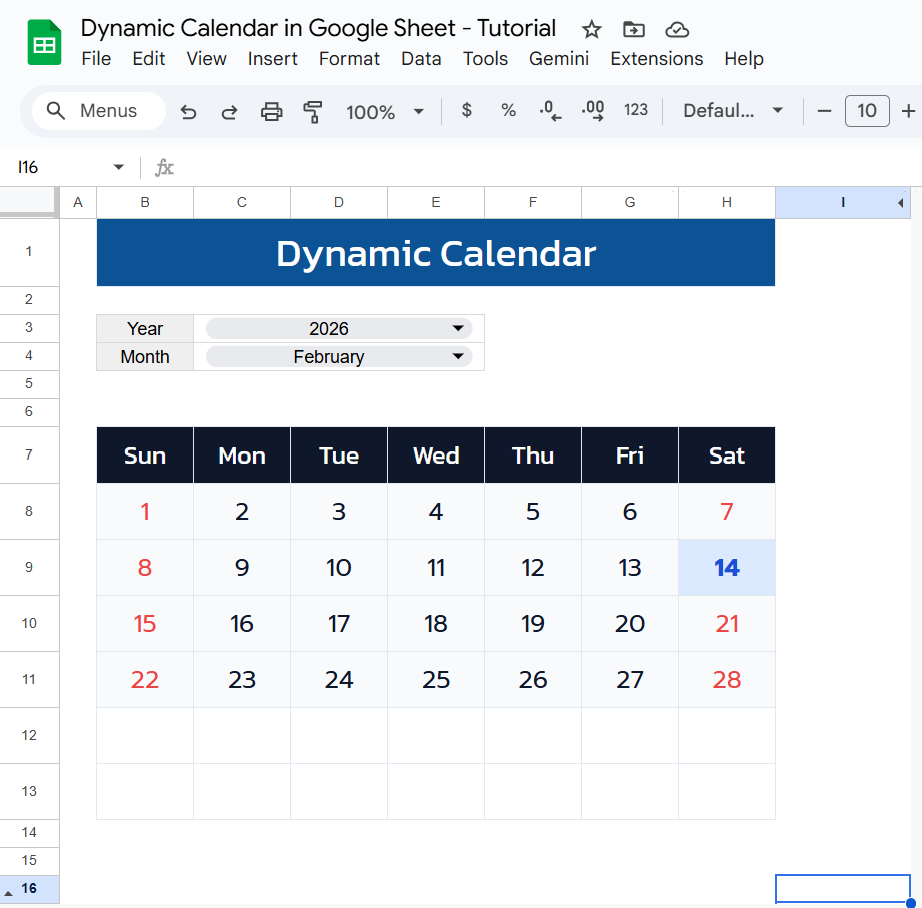Open the Google Sheets home icon
The width and height of the screenshot is (922, 908).
click(44, 44)
